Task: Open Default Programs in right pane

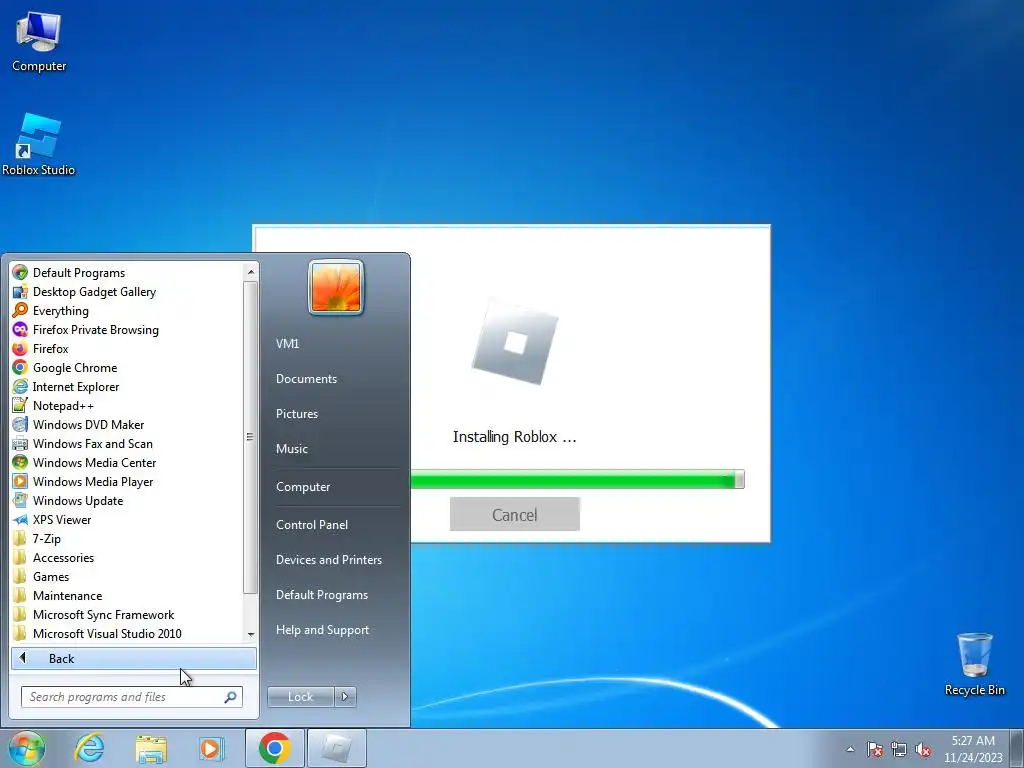Action: click(x=322, y=595)
